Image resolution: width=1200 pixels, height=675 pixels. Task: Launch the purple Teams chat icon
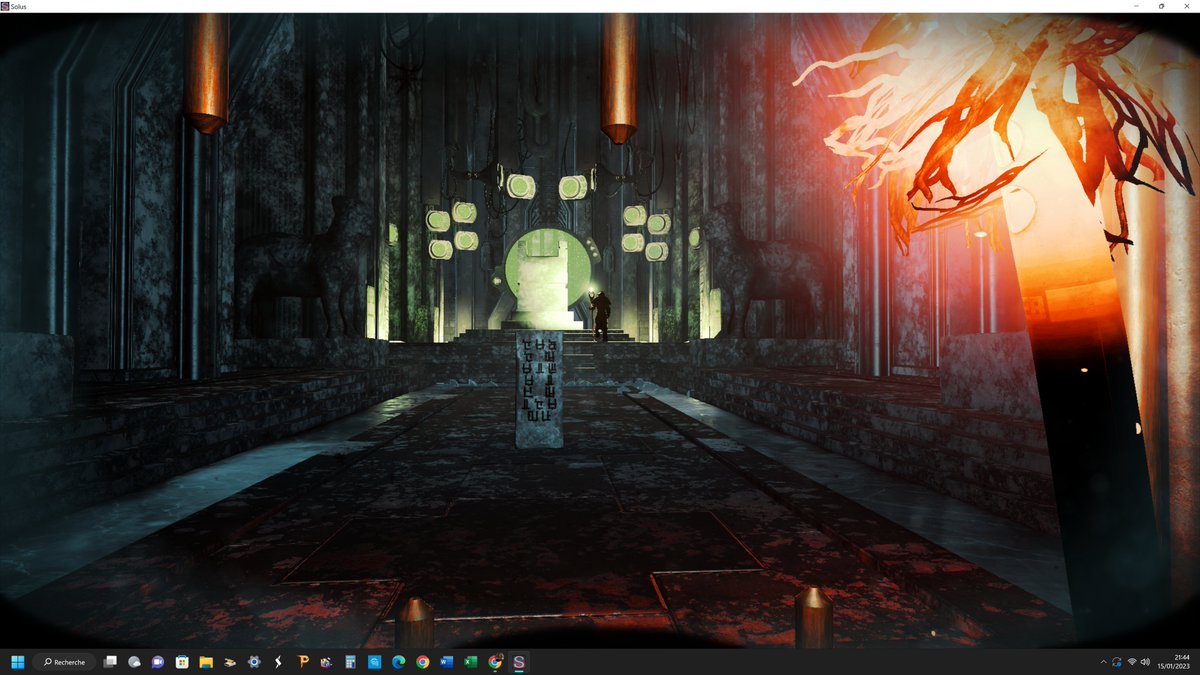click(x=158, y=662)
